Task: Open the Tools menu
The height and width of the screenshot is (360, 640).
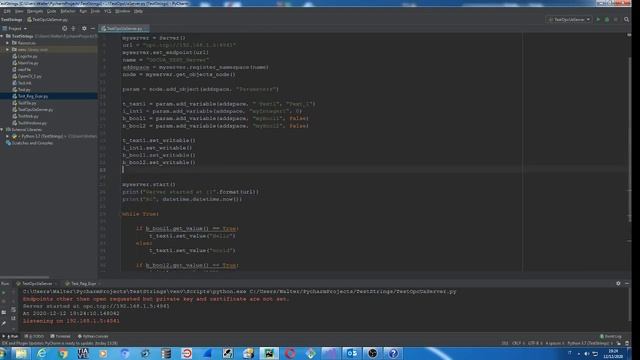Action: [x=95, y=11]
